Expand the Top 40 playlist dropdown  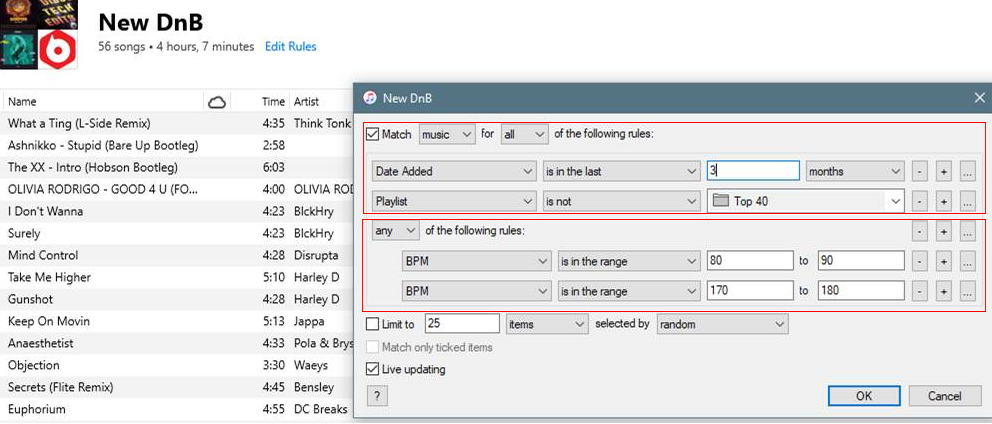(x=895, y=201)
